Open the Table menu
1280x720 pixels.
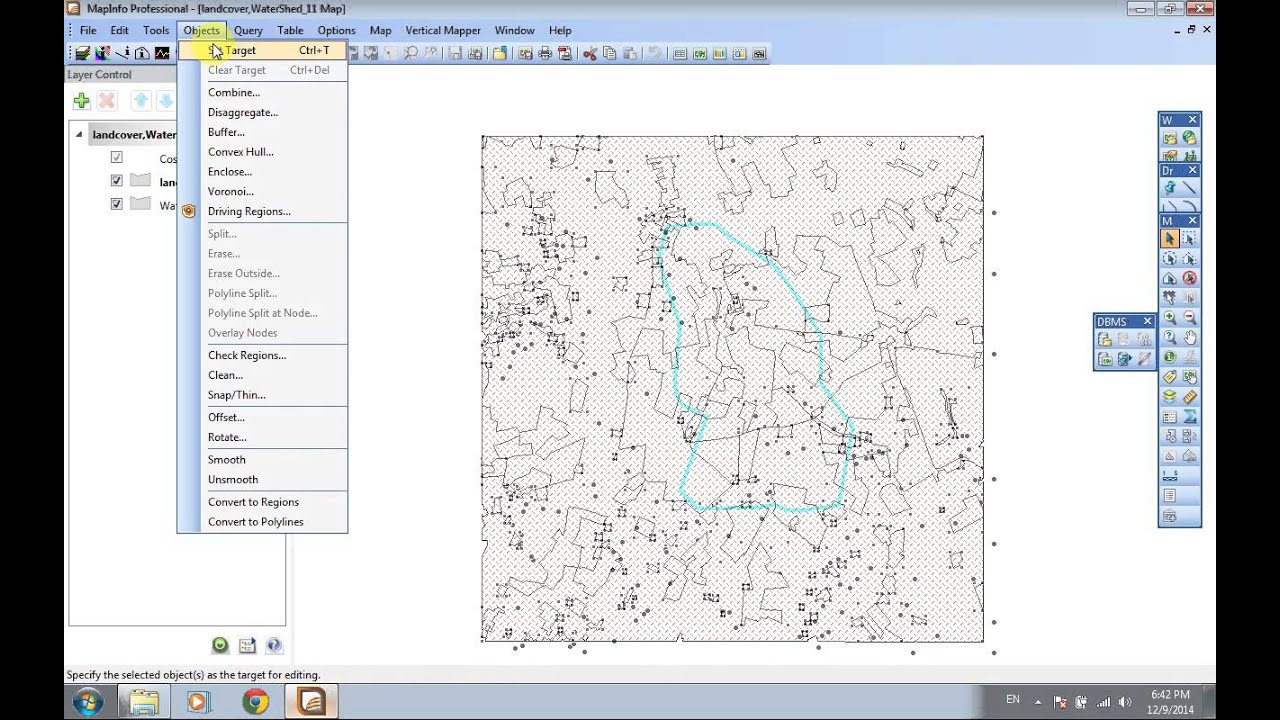pos(290,30)
